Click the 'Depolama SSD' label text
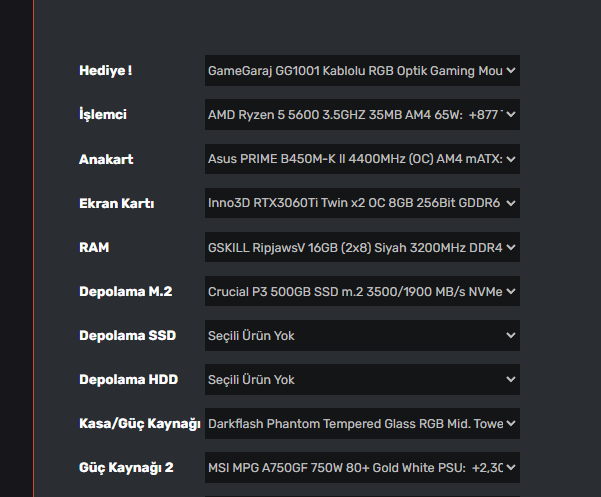Viewport: 601px width, 497px height. 127,335
